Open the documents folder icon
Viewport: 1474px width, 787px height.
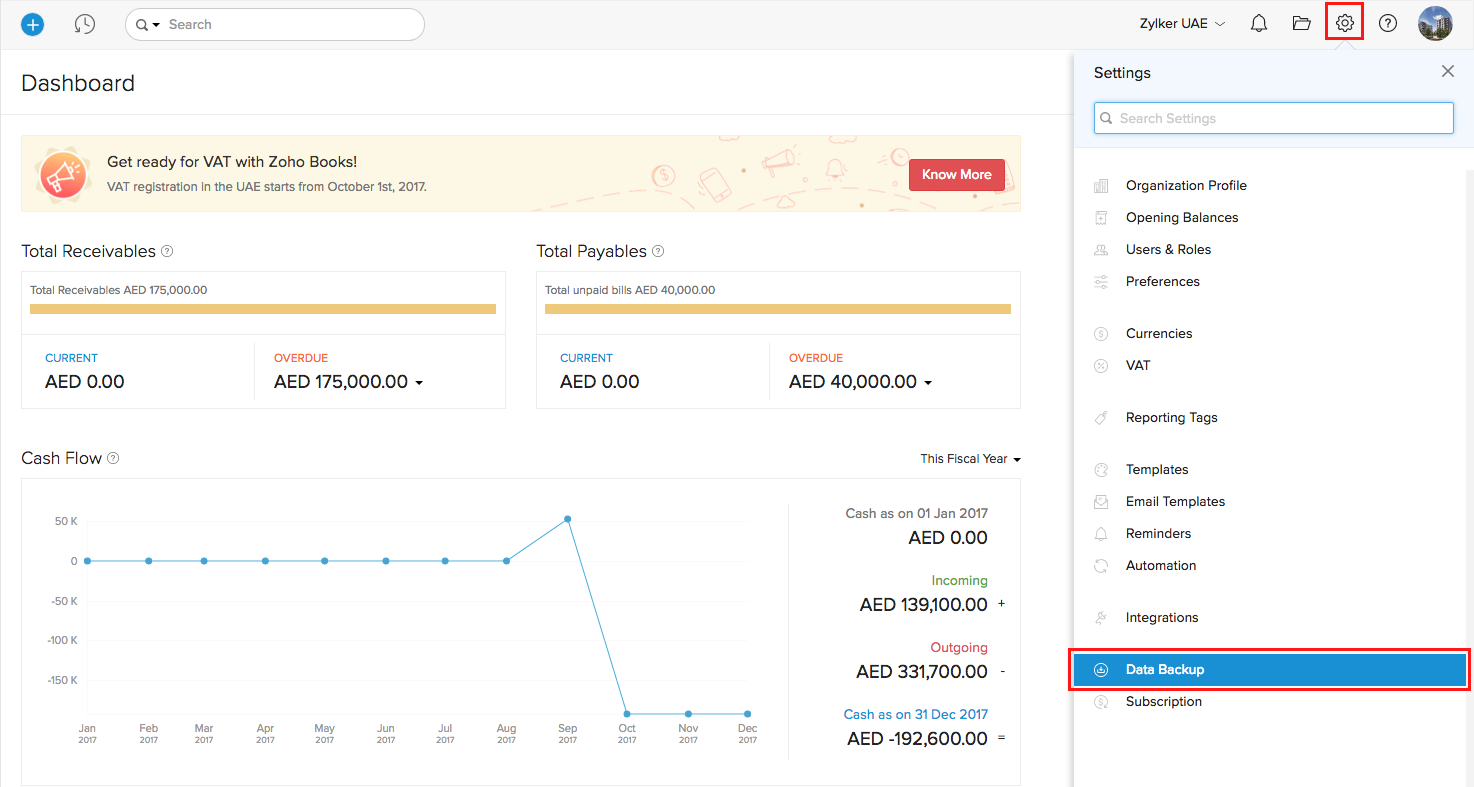[1301, 24]
